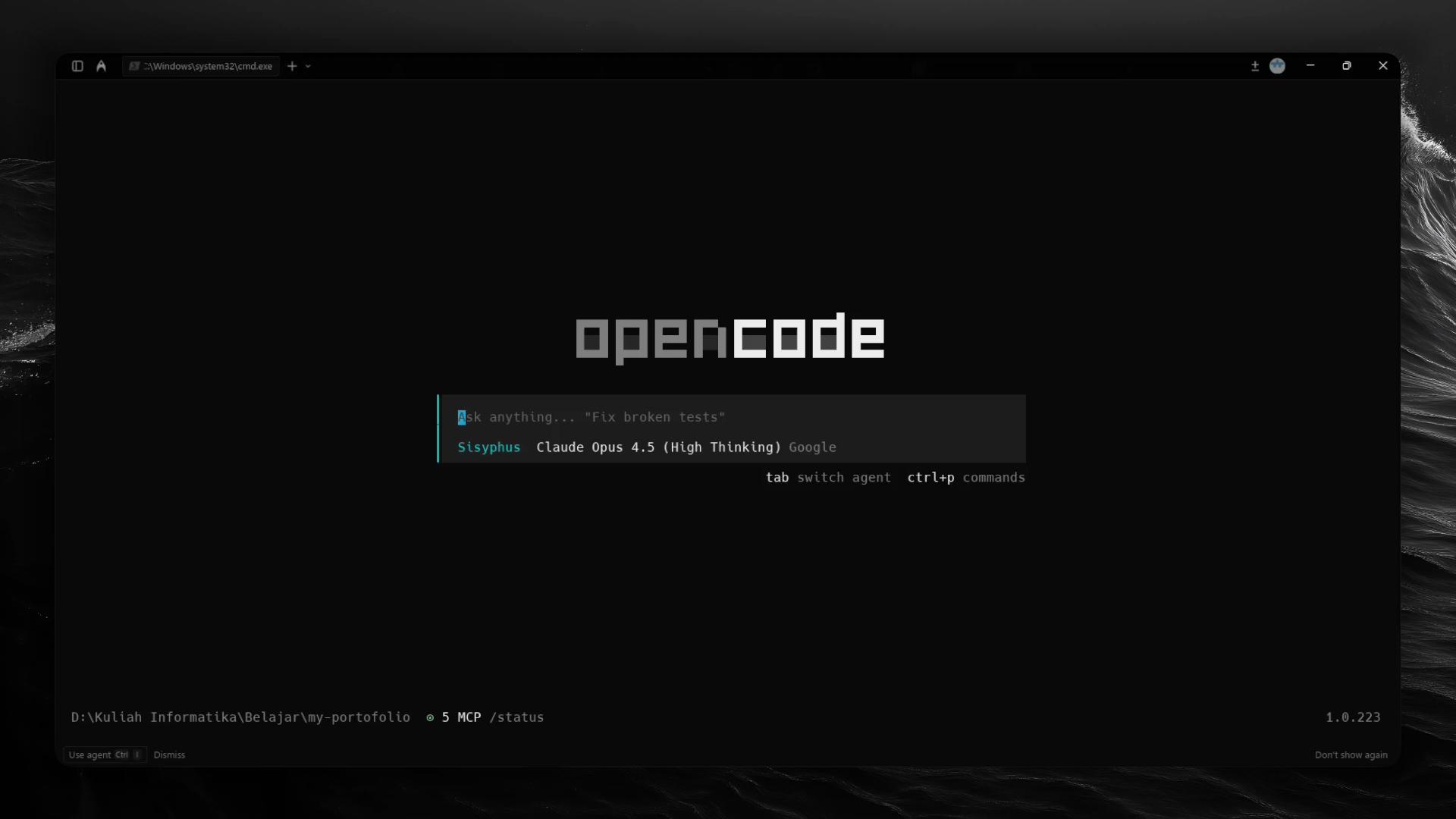Toggle agent mode with Use agent button
1456x819 pixels.
pos(104,755)
